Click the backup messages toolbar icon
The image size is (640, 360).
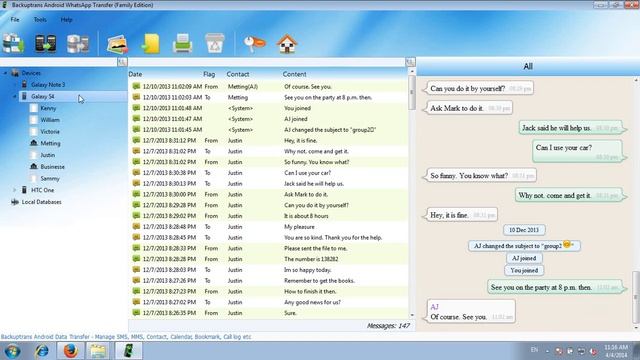[13, 44]
